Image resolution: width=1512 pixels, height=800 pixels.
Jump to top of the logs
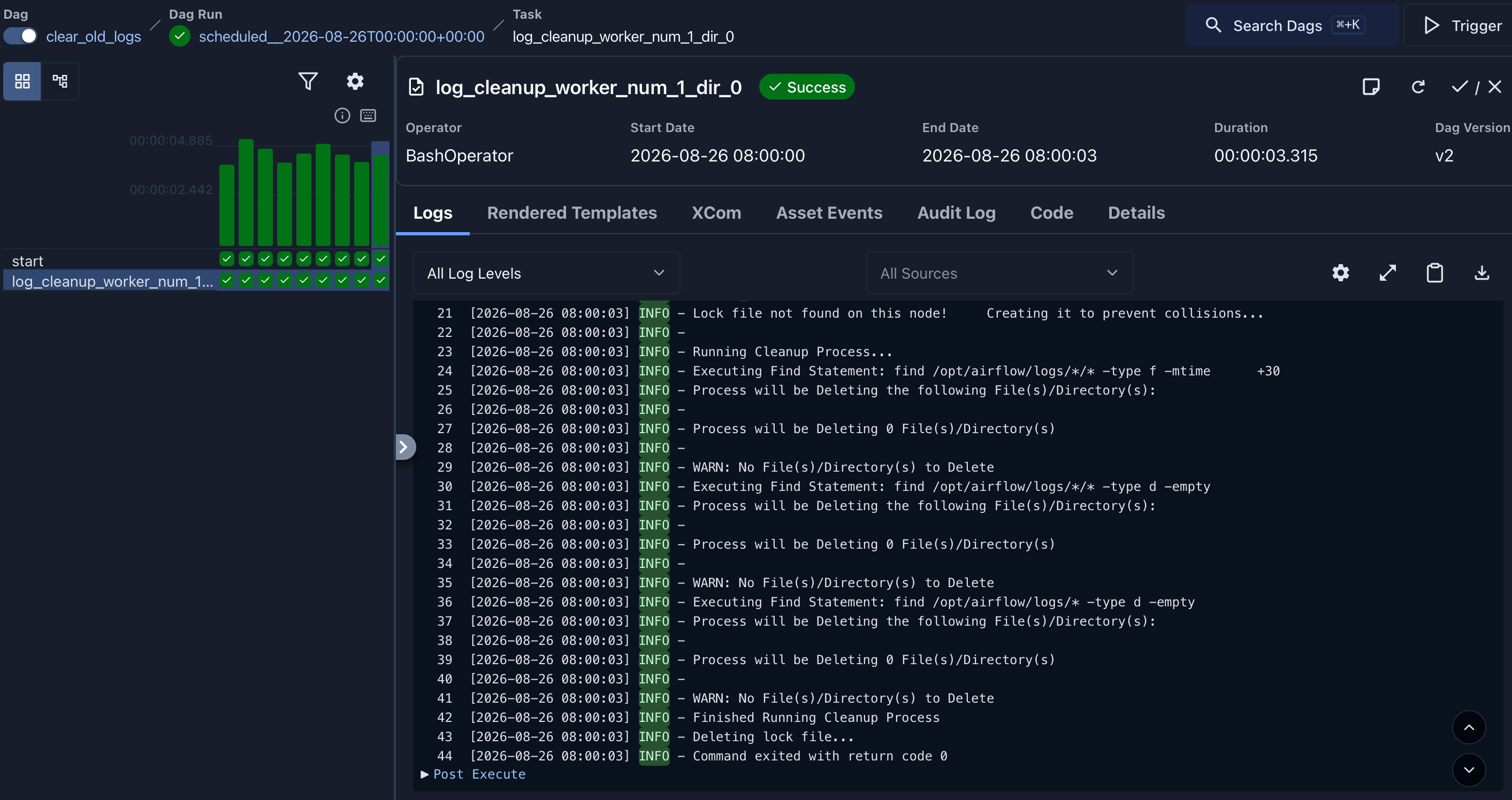pyautogui.click(x=1469, y=727)
